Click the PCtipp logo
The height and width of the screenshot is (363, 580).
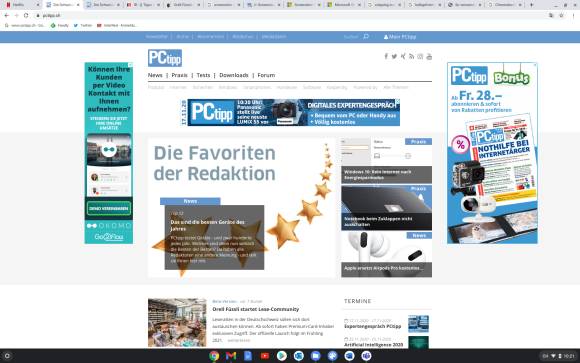coord(165,58)
